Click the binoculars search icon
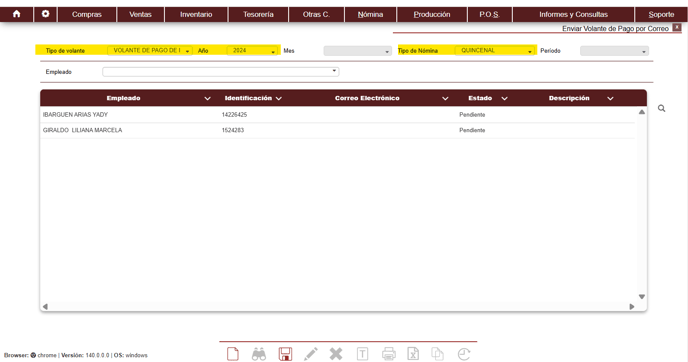688x362 pixels. point(259,354)
